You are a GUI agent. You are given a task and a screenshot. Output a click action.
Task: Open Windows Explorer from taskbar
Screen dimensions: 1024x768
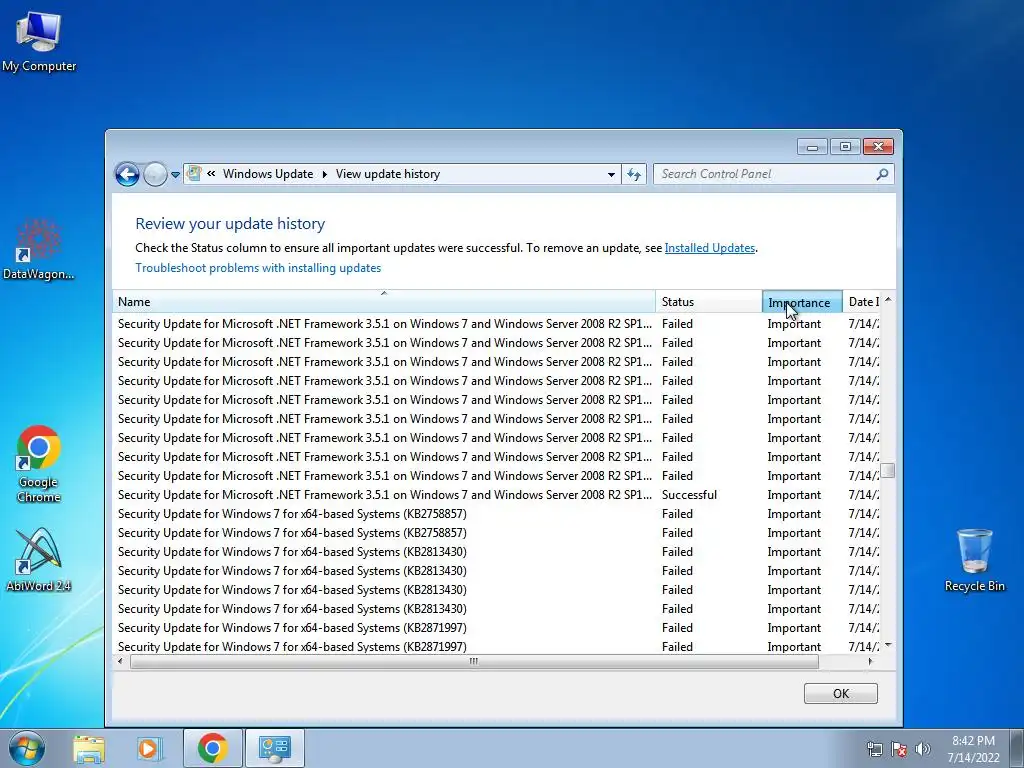pos(89,748)
